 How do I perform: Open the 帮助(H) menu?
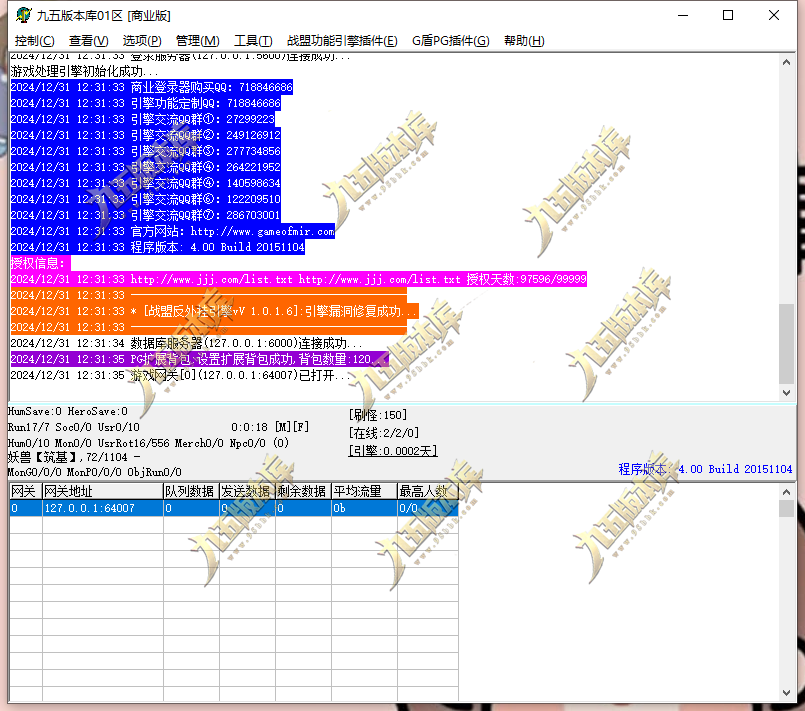524,41
